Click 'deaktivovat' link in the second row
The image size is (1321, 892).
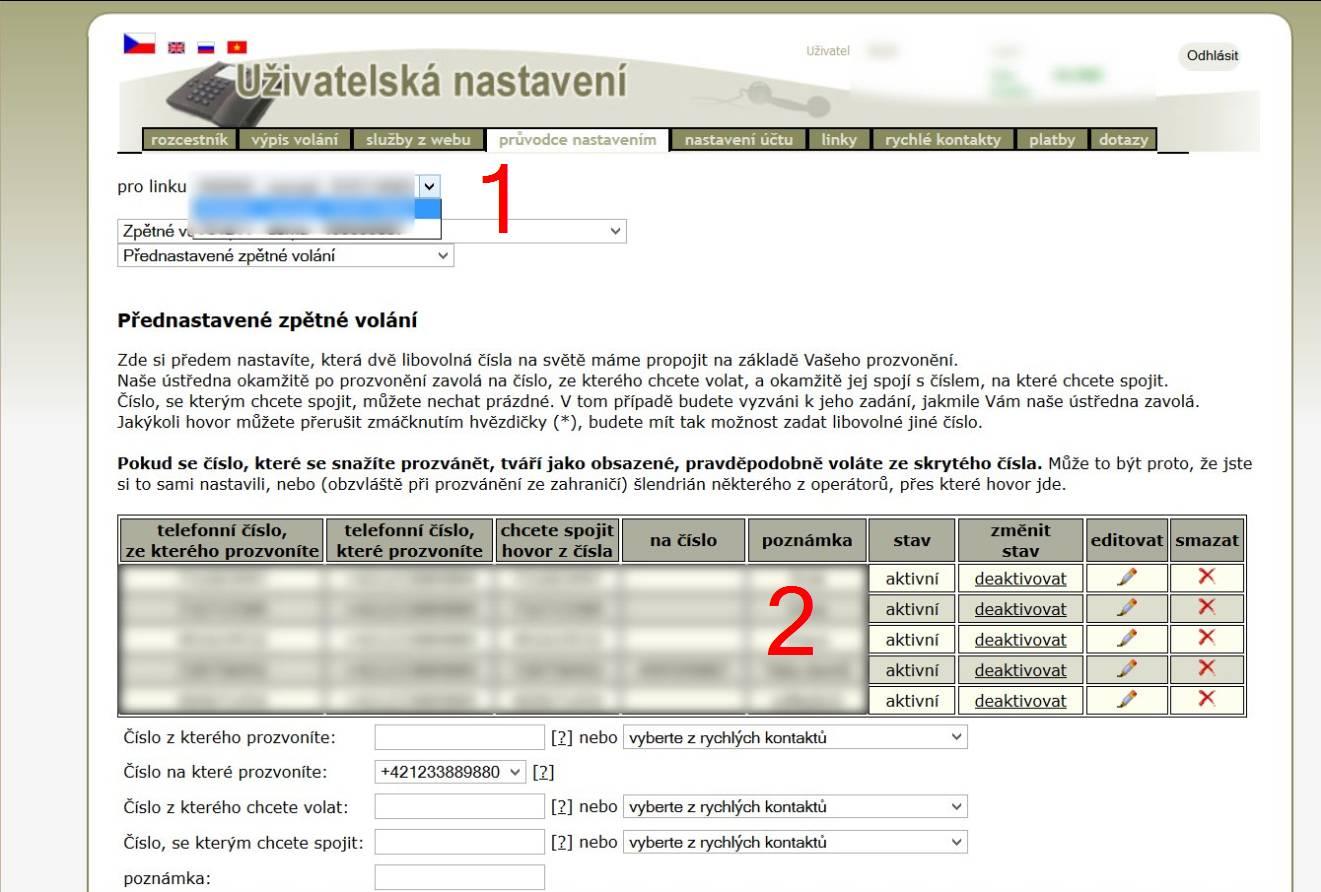[1020, 609]
